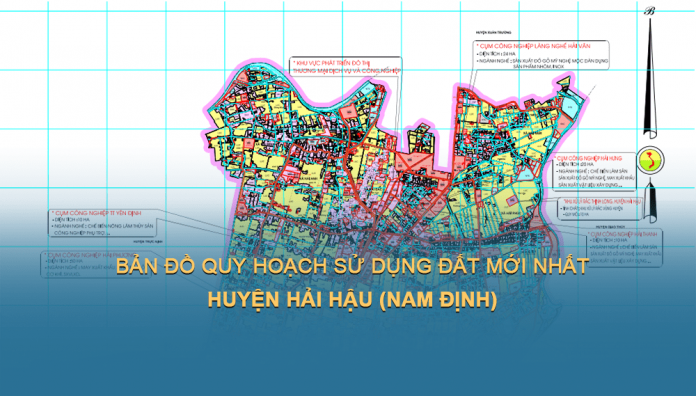This screenshot has height=396, width=696.
Task: Click the north arrow labeled B
Action: 650,72
